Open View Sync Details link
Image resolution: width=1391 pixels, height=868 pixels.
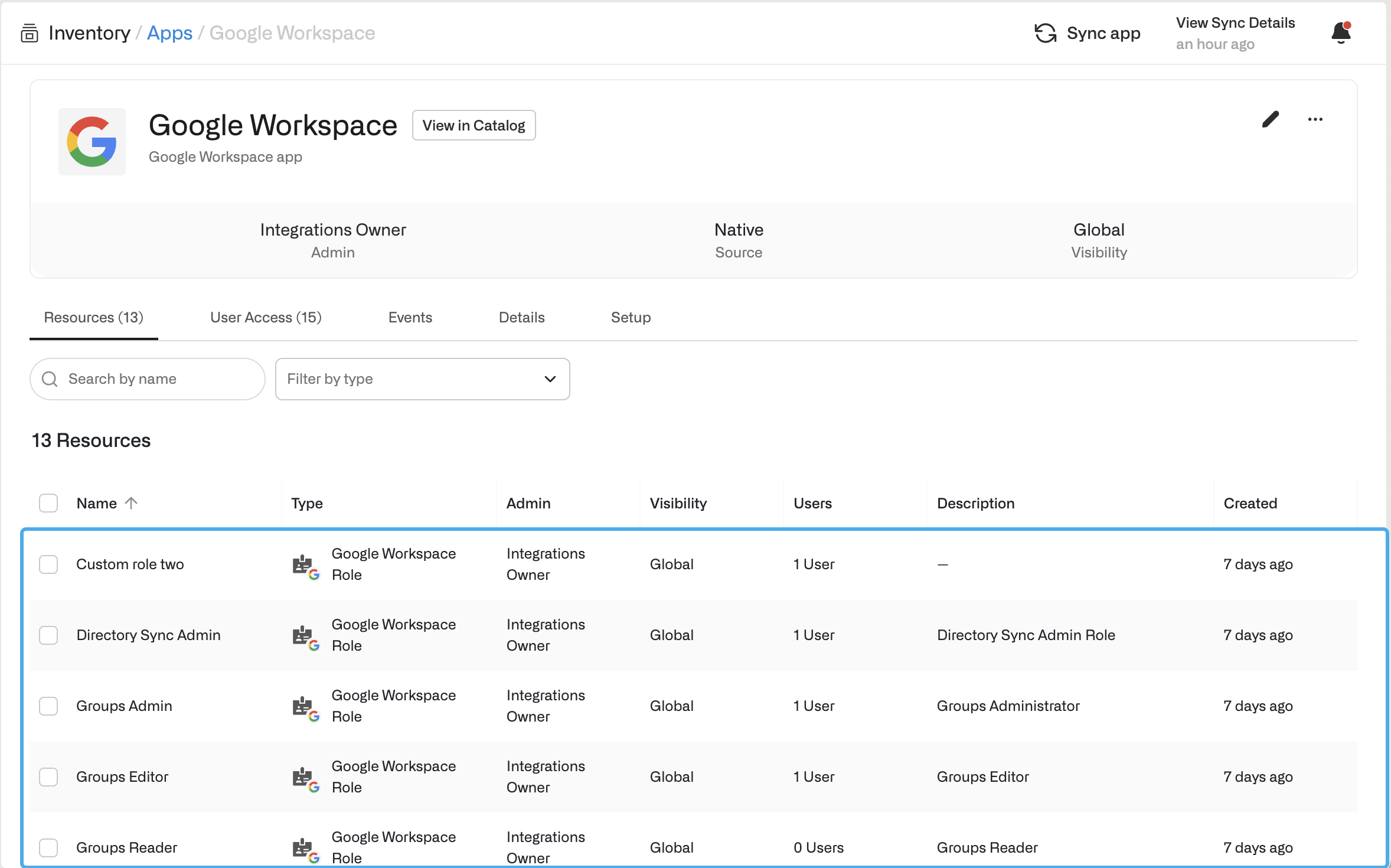[1235, 23]
